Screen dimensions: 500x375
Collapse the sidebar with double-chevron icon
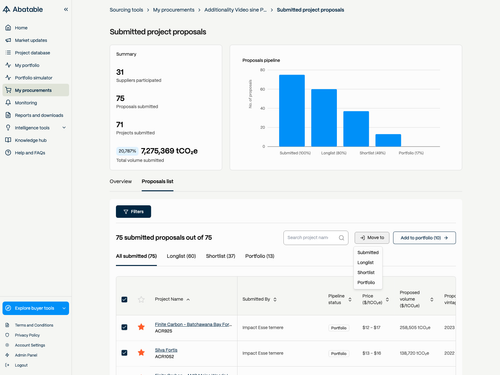pyautogui.click(x=66, y=10)
